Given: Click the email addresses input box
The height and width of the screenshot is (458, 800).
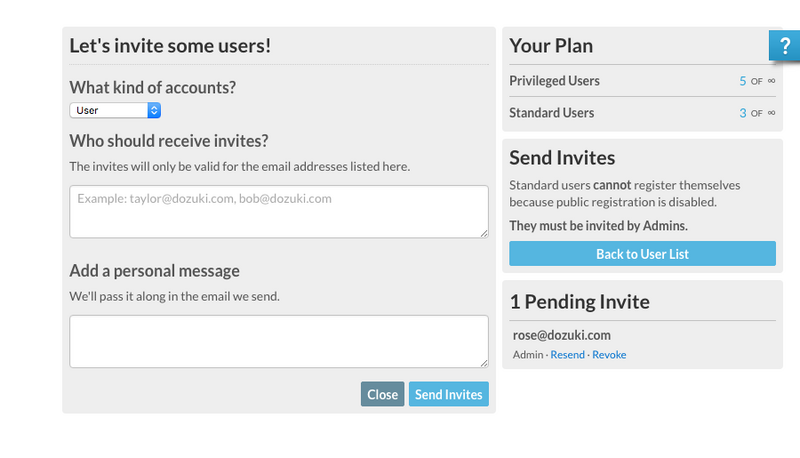Looking at the screenshot, I should pyautogui.click(x=278, y=211).
